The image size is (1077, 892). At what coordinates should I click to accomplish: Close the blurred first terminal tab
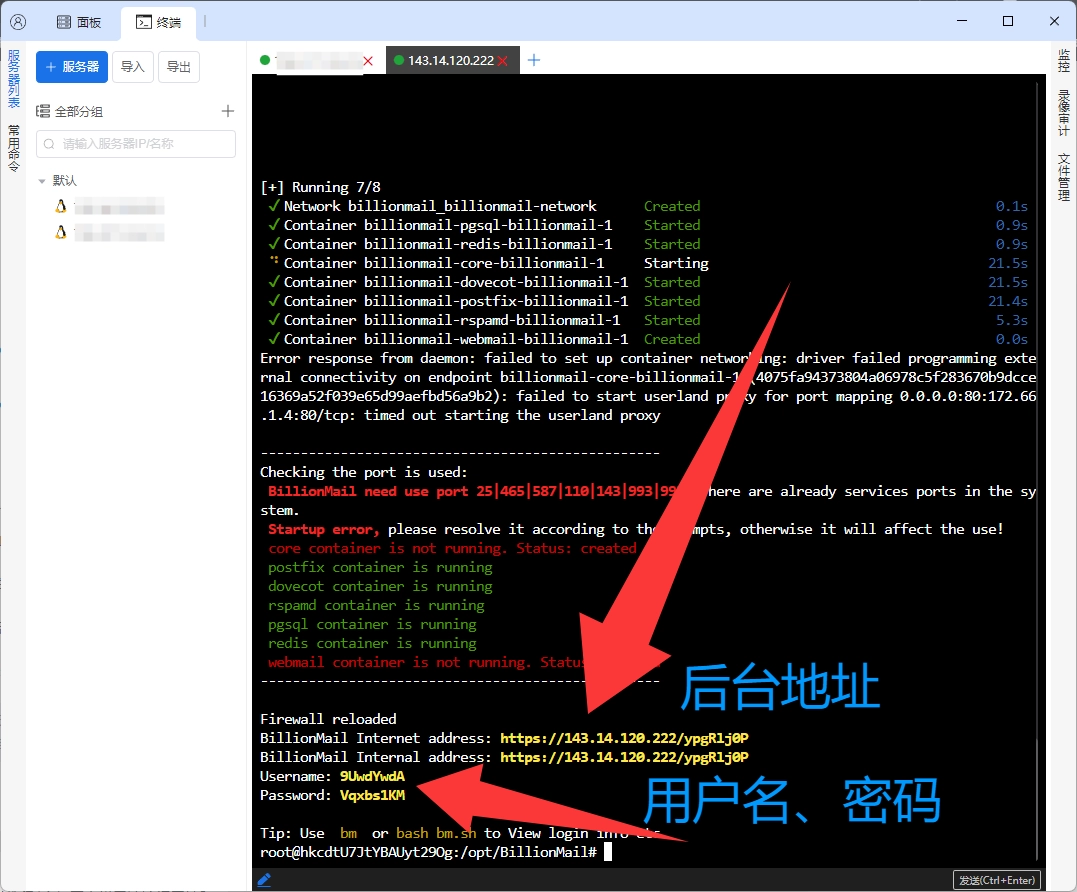point(368,61)
